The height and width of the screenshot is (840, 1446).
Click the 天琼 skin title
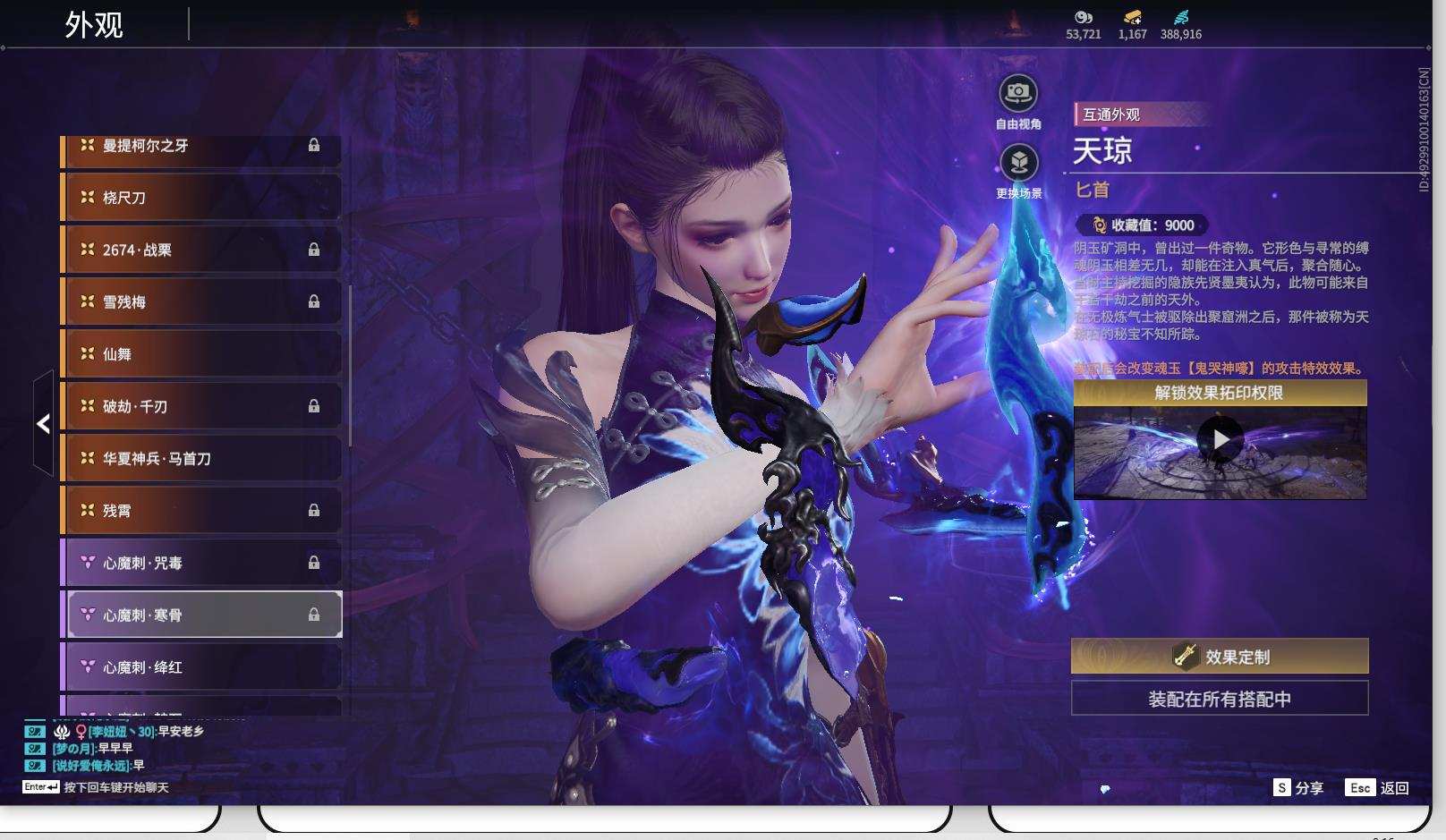[1102, 150]
